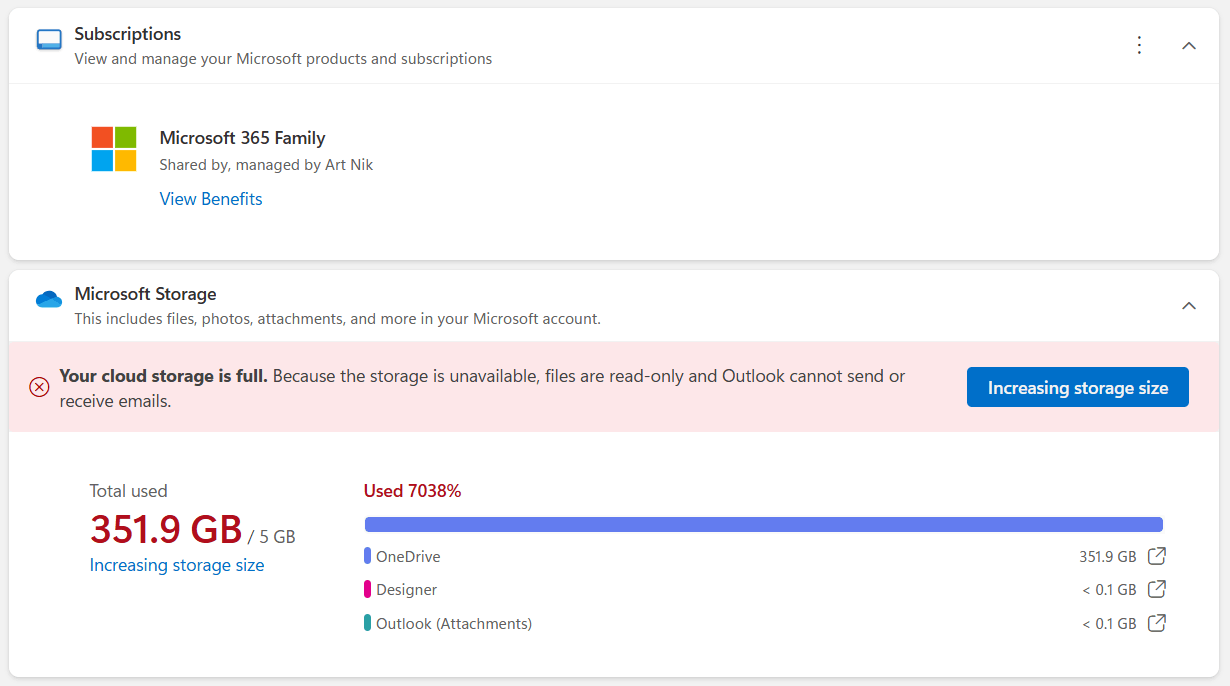Image resolution: width=1230 pixels, height=686 pixels.
Task: Open the Subscriptions three-dot options menu
Action: [x=1139, y=44]
